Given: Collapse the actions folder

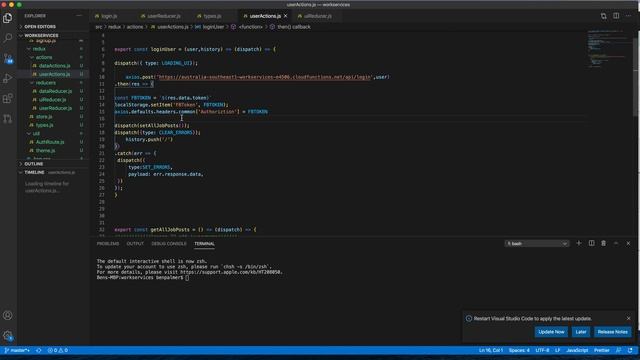Looking at the screenshot, I should pyautogui.click(x=44, y=57).
